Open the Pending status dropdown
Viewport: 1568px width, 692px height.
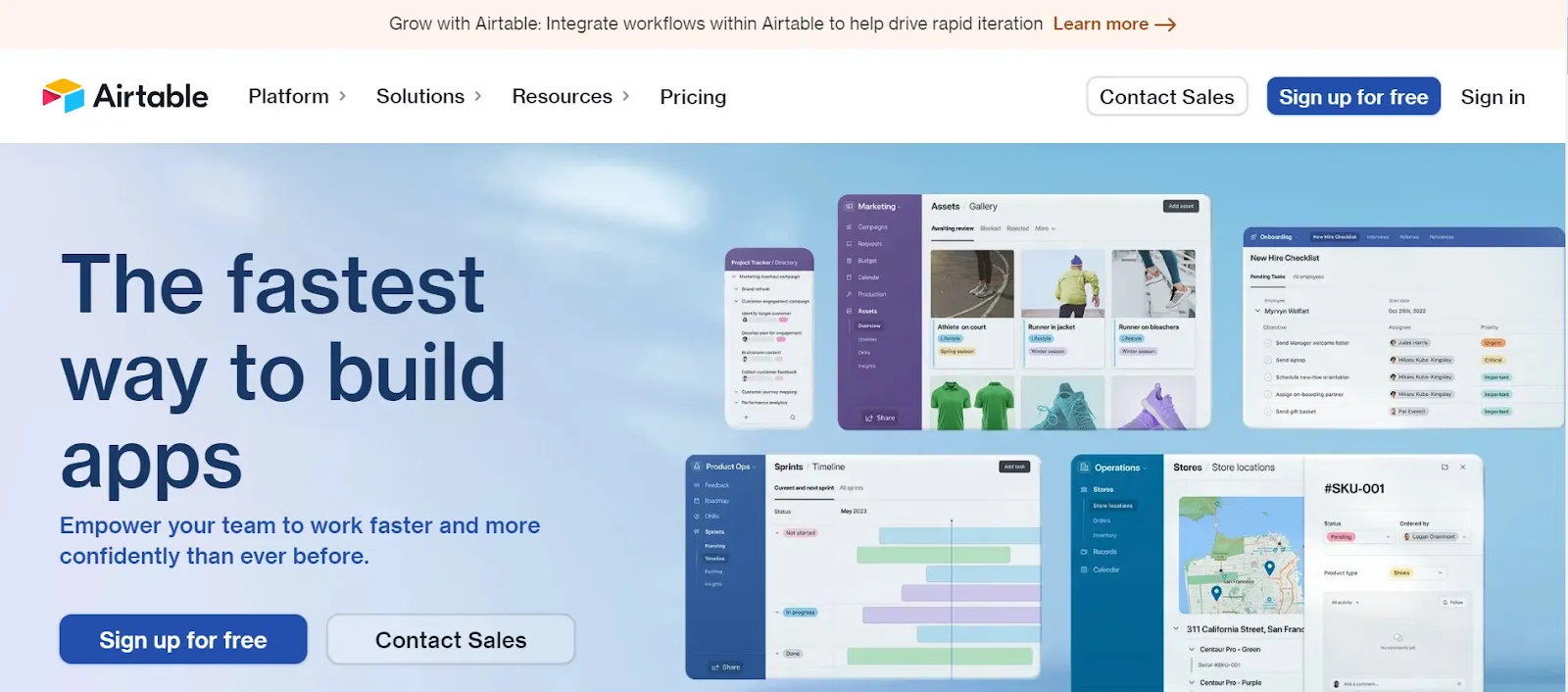(x=1359, y=537)
